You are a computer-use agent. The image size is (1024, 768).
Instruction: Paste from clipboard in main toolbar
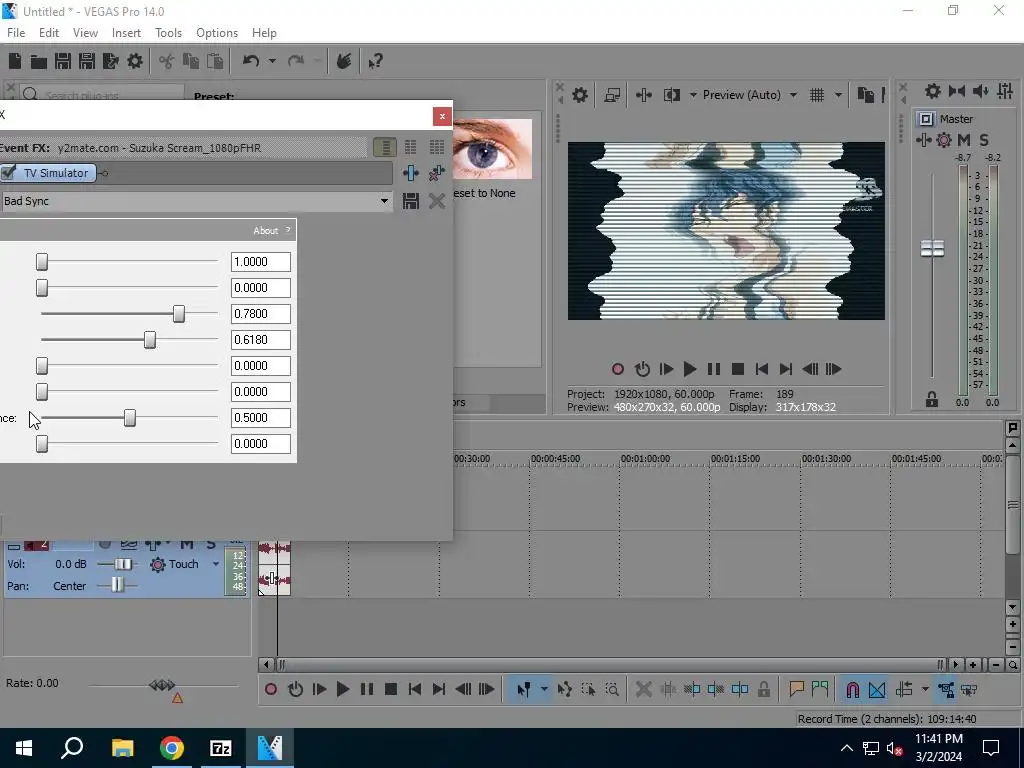coord(215,61)
